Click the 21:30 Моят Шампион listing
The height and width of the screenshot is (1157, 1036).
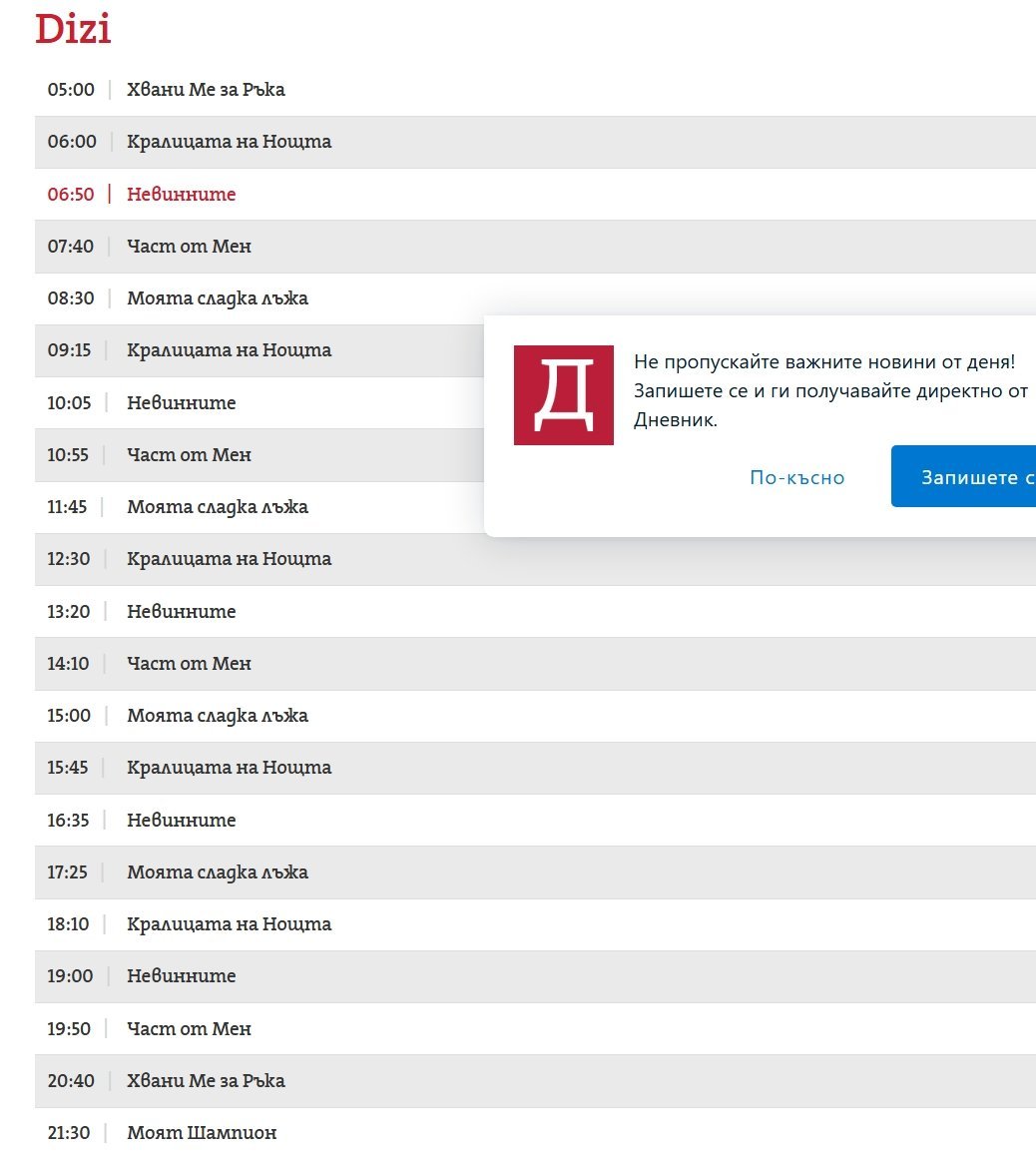(x=201, y=1133)
